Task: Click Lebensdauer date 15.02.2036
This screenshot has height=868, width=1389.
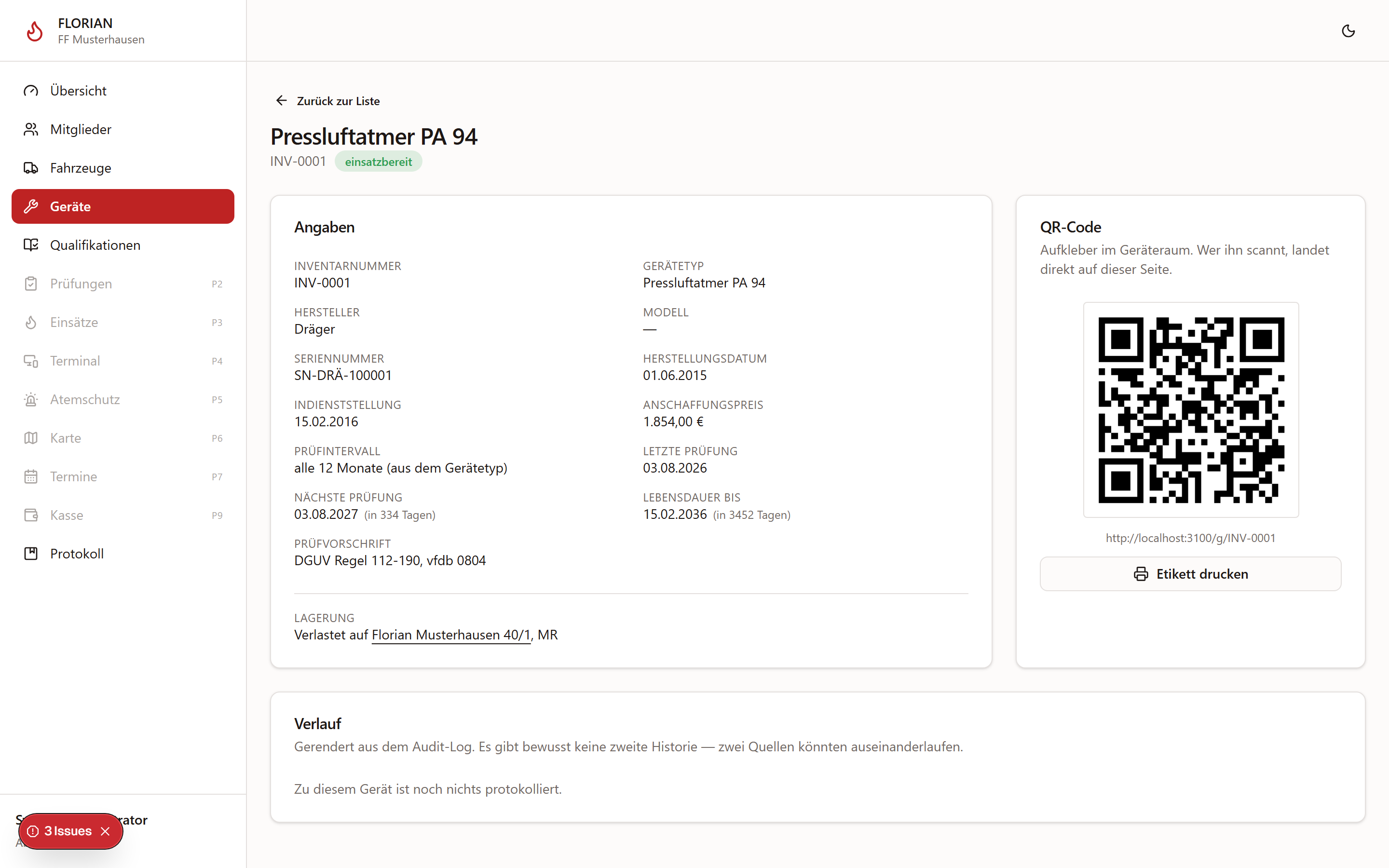Action: pyautogui.click(x=675, y=515)
